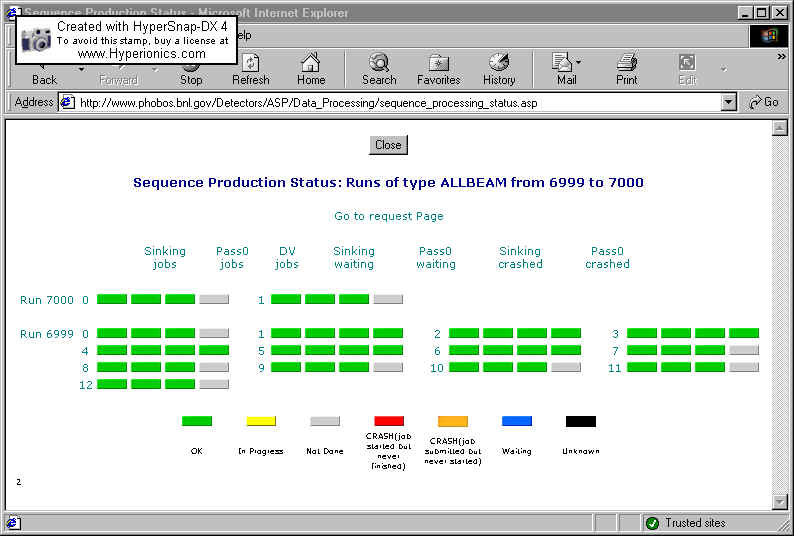Click the gray Not Done legend swatch
Image resolution: width=794 pixels, height=536 pixels.
pyautogui.click(x=325, y=420)
